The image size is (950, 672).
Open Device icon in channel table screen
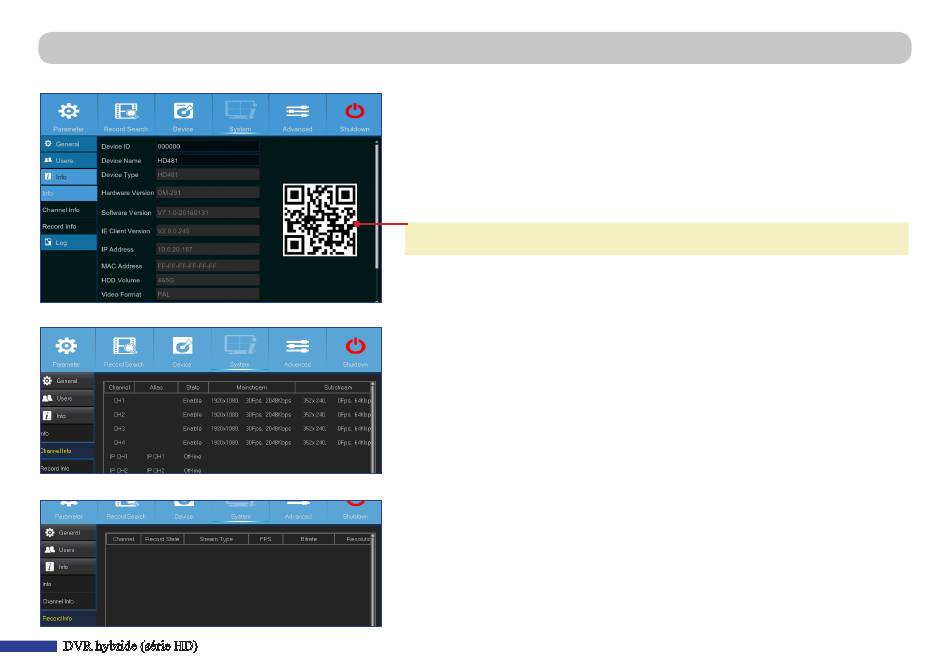(182, 345)
